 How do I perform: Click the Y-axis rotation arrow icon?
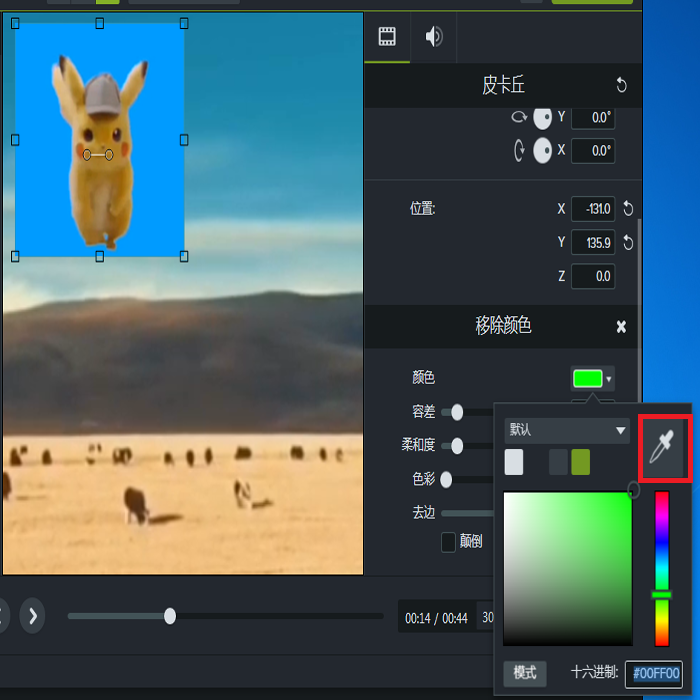coord(519,117)
